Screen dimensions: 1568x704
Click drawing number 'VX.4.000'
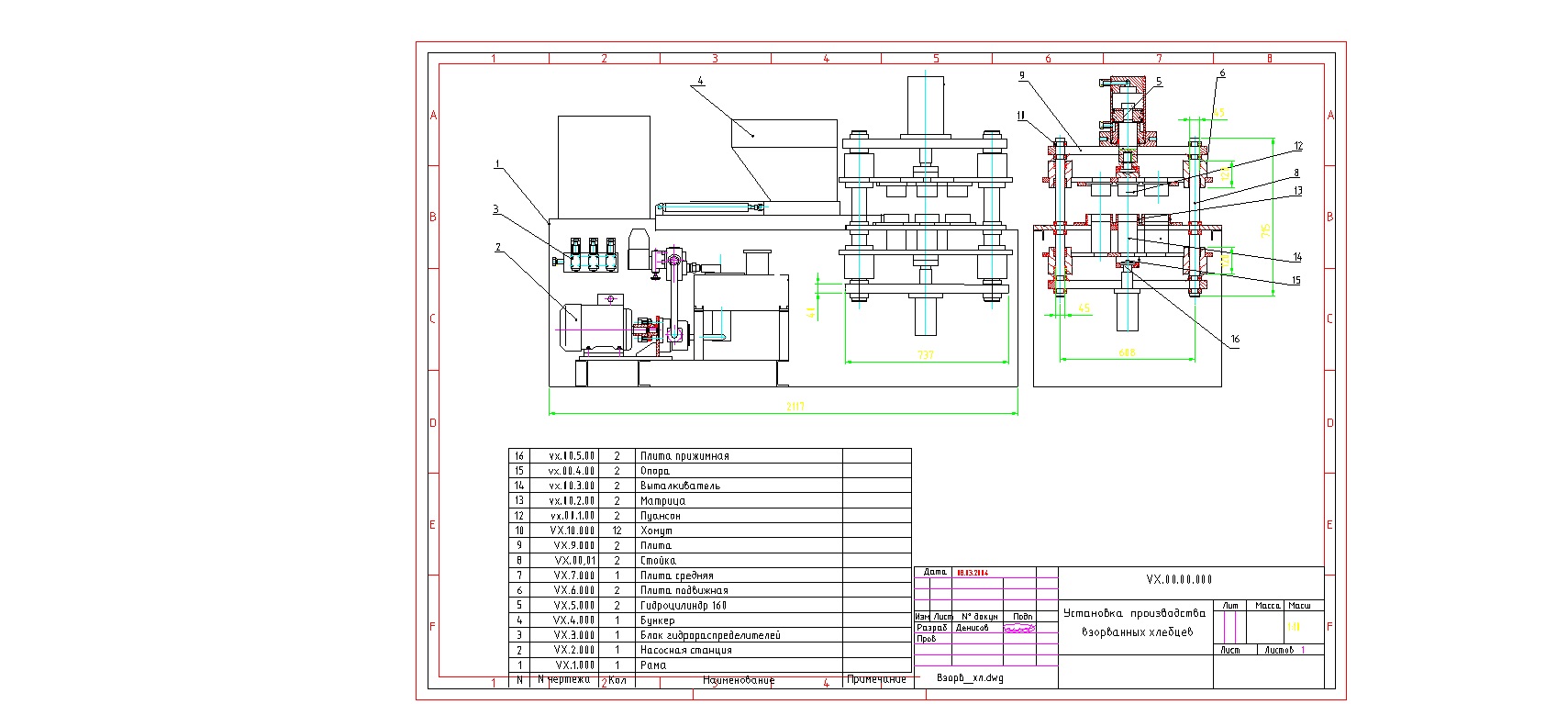575,620
